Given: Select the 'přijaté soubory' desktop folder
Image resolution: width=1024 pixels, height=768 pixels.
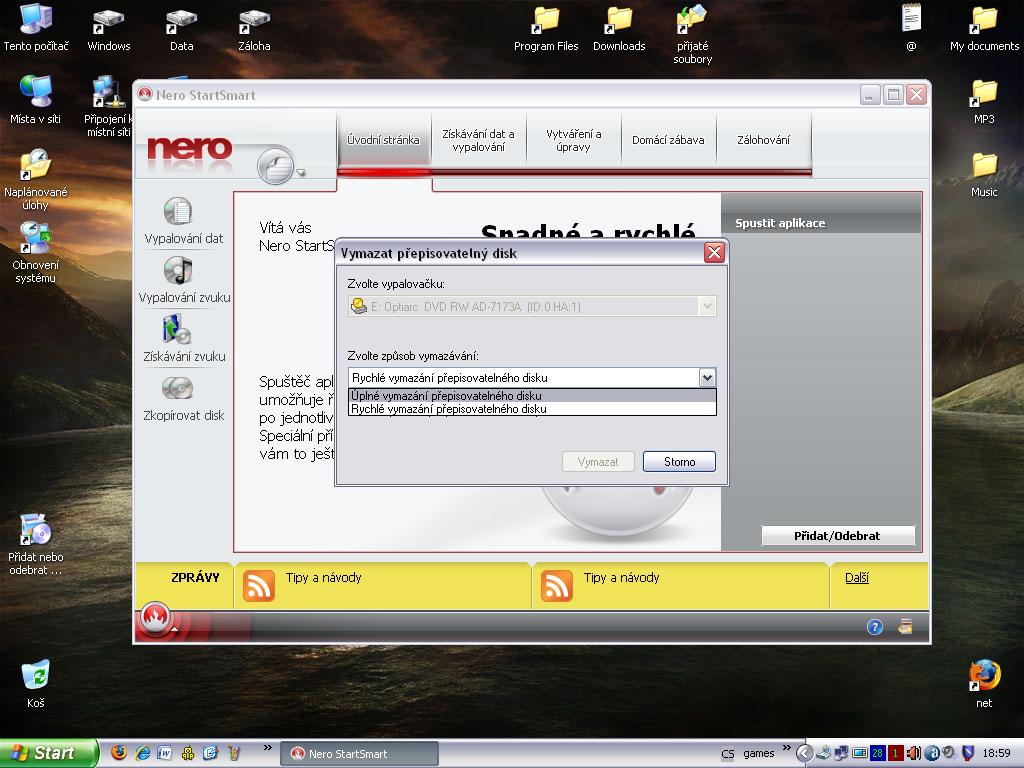Looking at the screenshot, I should point(692,35).
